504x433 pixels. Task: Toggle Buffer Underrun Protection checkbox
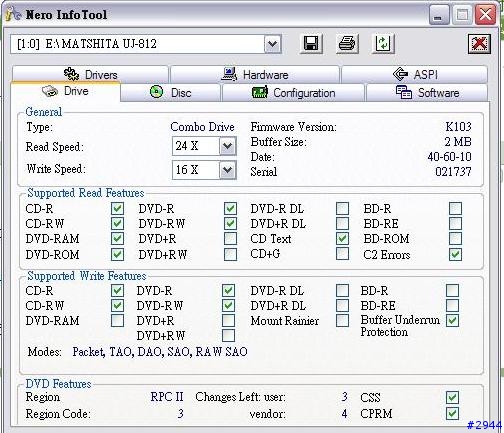(x=452, y=321)
